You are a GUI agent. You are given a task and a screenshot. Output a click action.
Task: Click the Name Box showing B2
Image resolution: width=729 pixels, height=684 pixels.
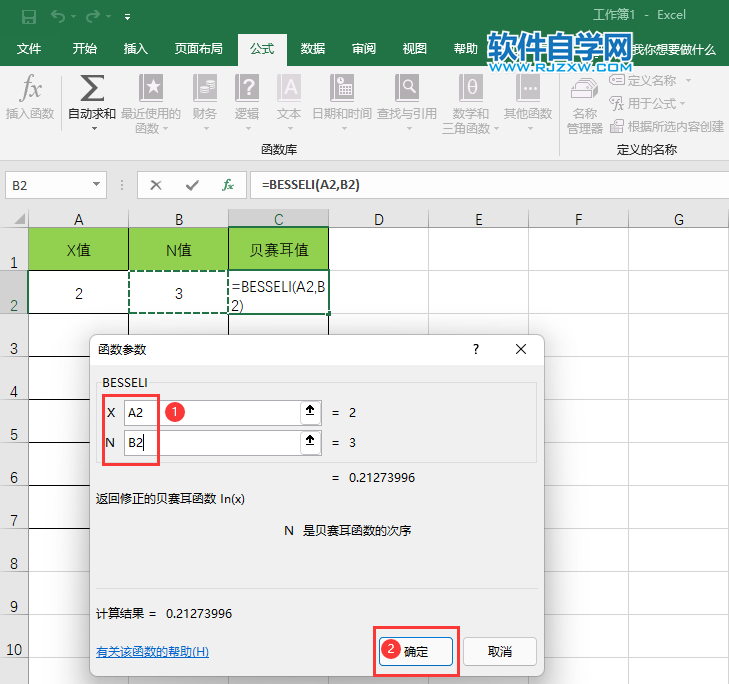click(47, 185)
